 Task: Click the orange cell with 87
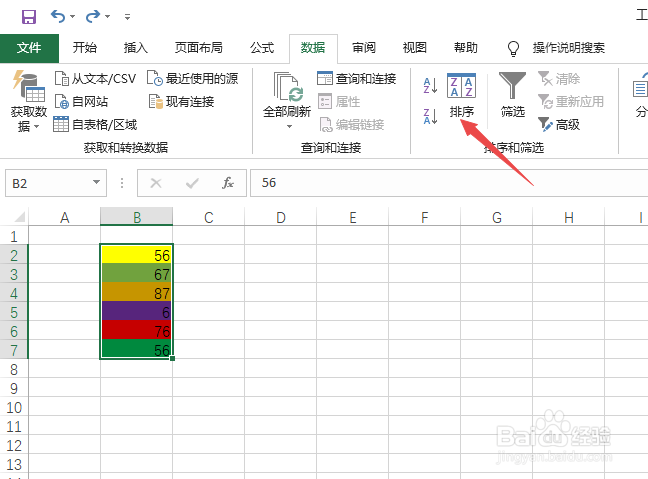click(x=136, y=293)
